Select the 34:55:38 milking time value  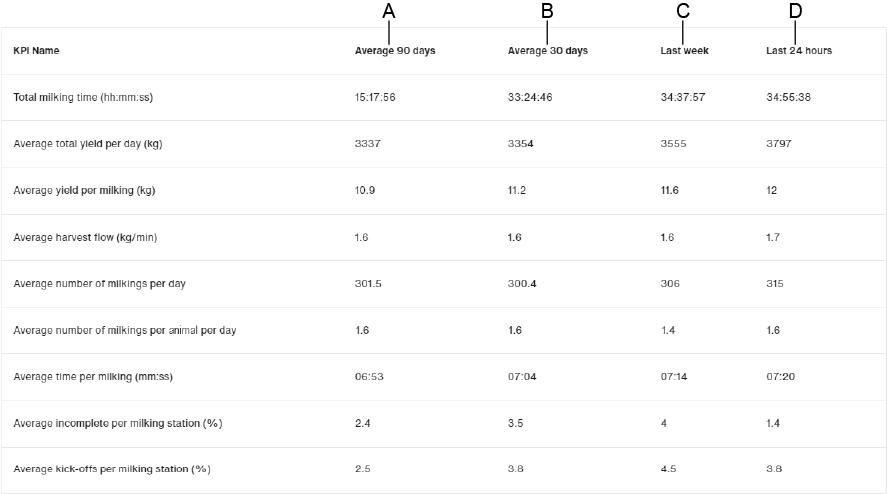[x=788, y=98]
